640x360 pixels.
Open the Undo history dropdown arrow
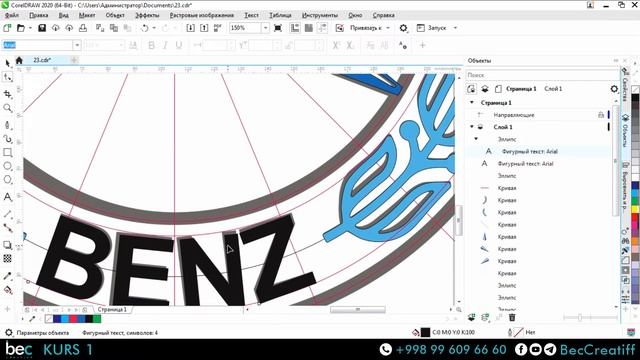pos(154,28)
